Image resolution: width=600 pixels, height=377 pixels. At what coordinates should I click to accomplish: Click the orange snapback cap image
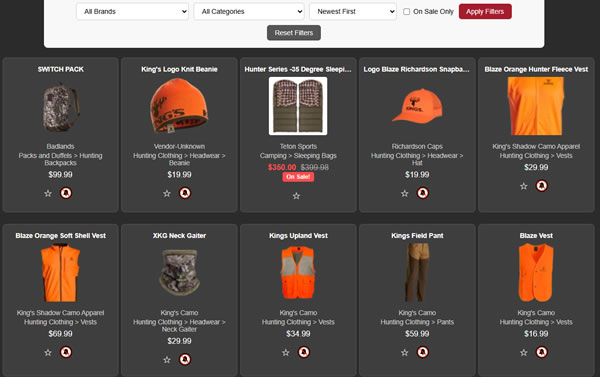coord(417,106)
